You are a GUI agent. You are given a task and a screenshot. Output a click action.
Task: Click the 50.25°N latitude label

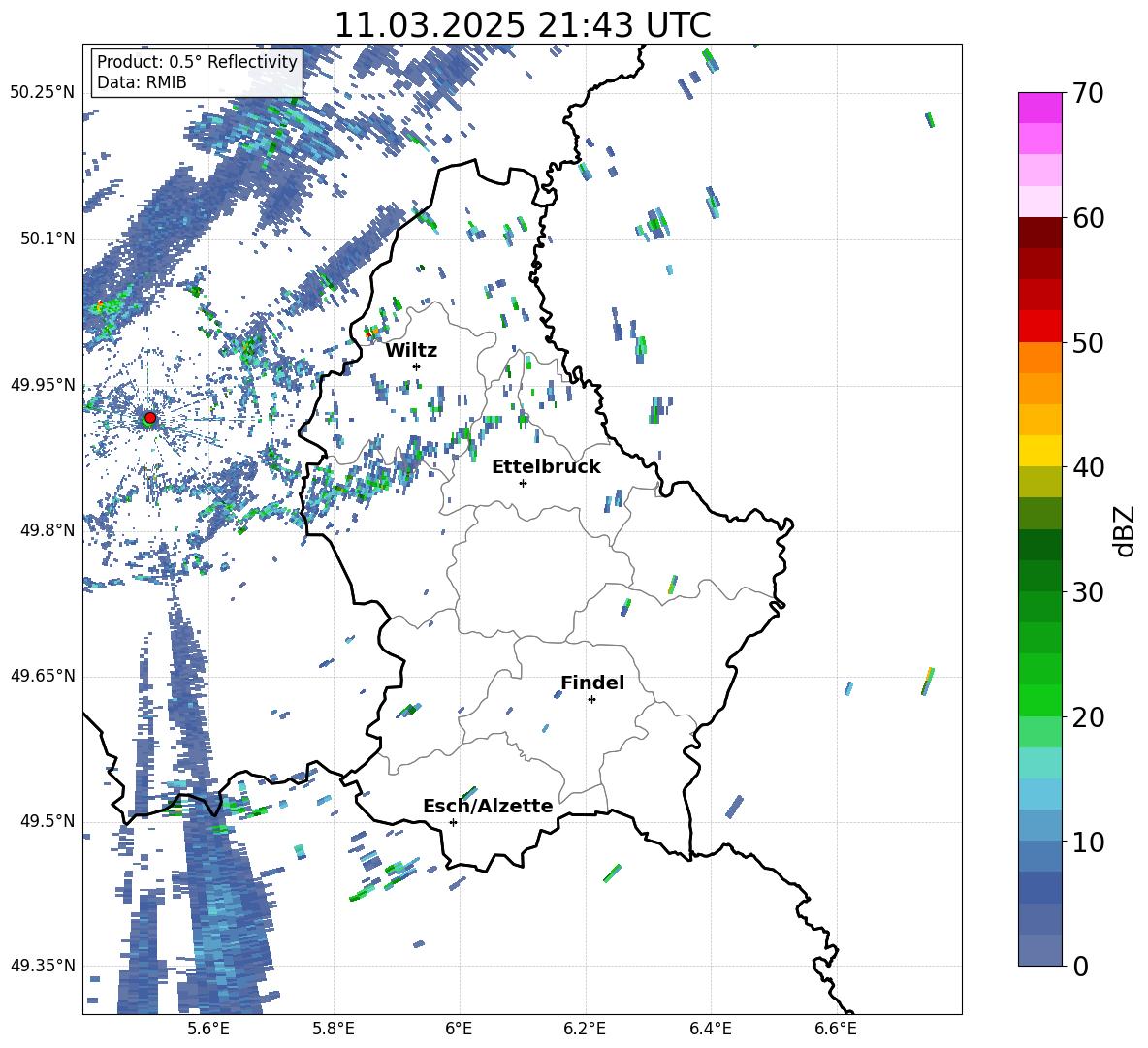43,93
